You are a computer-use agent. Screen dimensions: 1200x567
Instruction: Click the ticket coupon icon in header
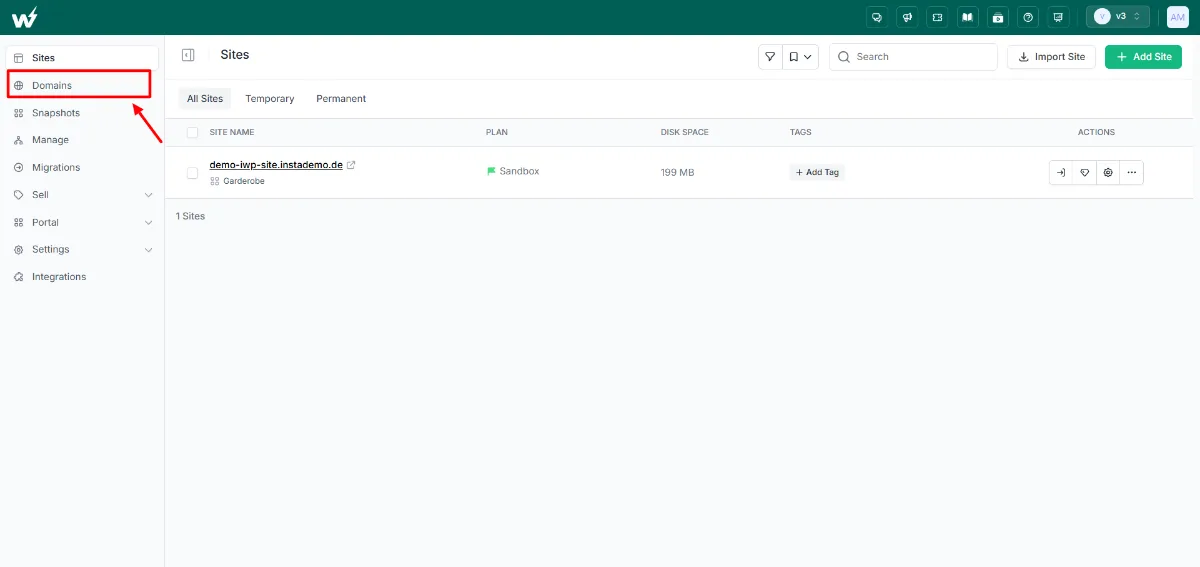(937, 17)
